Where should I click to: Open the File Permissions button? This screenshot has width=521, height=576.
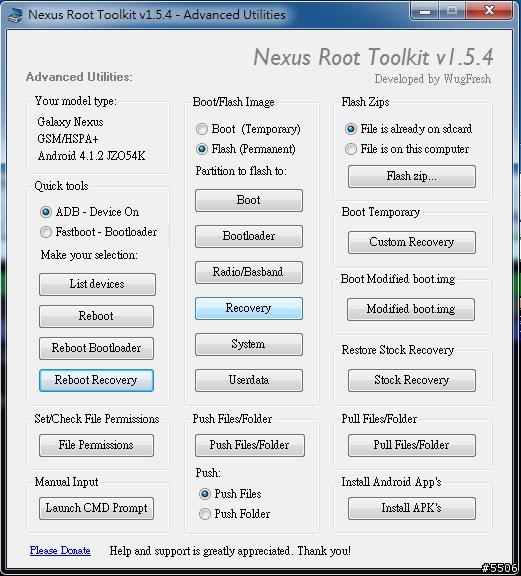(96, 445)
